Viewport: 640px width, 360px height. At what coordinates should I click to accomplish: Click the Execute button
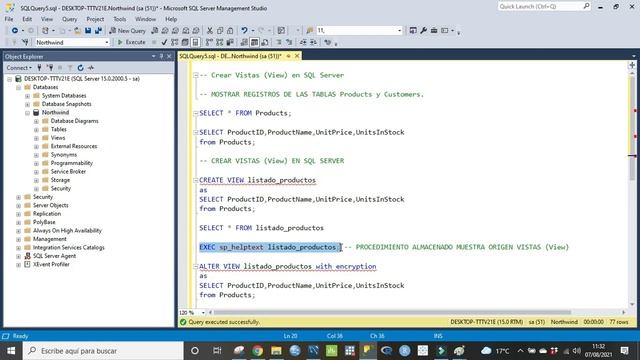click(131, 42)
